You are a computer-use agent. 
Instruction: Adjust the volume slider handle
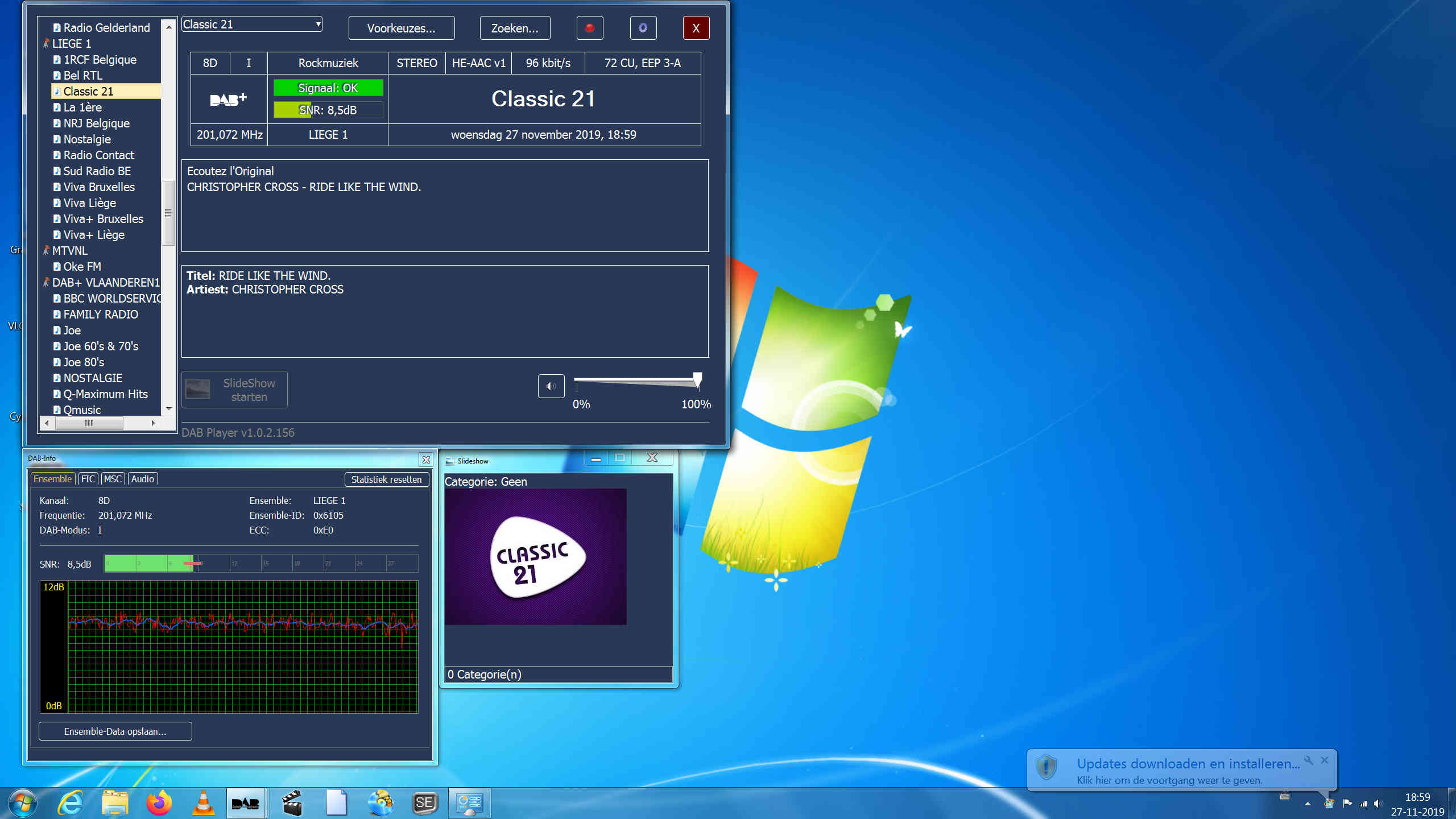pos(697,379)
